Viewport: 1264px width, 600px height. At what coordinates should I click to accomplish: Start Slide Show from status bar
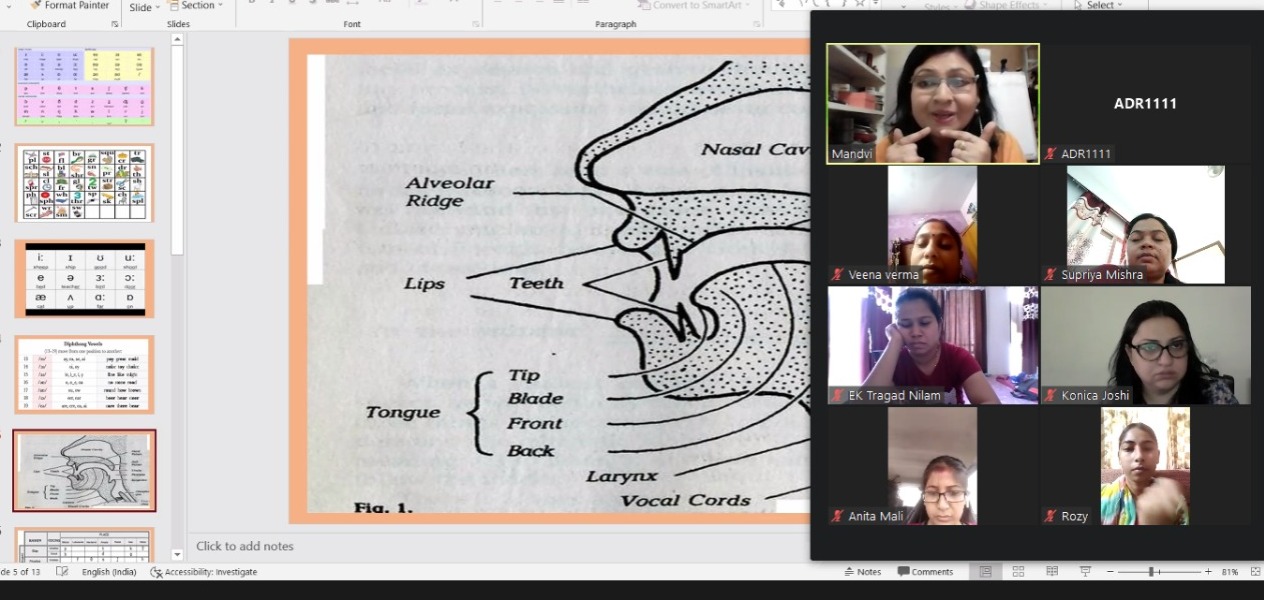click(1084, 572)
